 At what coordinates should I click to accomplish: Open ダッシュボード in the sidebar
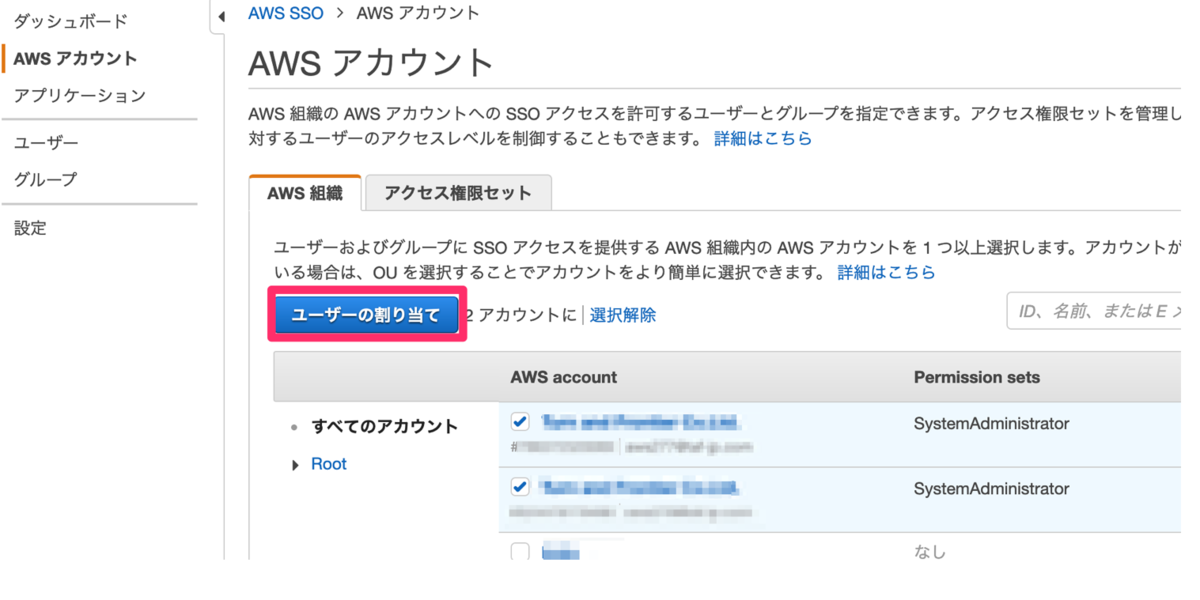tap(70, 21)
